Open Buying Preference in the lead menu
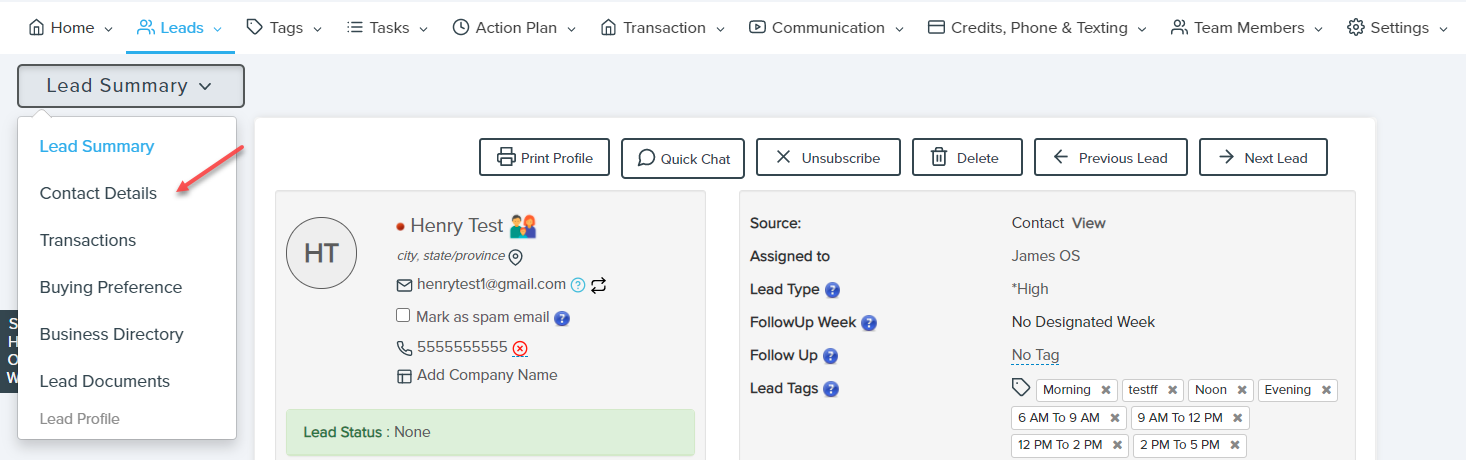 (111, 287)
